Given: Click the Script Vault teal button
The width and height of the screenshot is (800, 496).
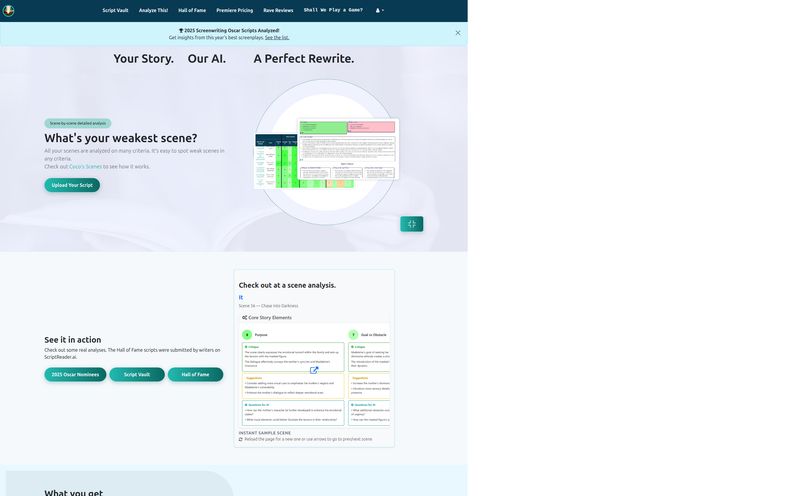Looking at the screenshot, I should tap(137, 375).
